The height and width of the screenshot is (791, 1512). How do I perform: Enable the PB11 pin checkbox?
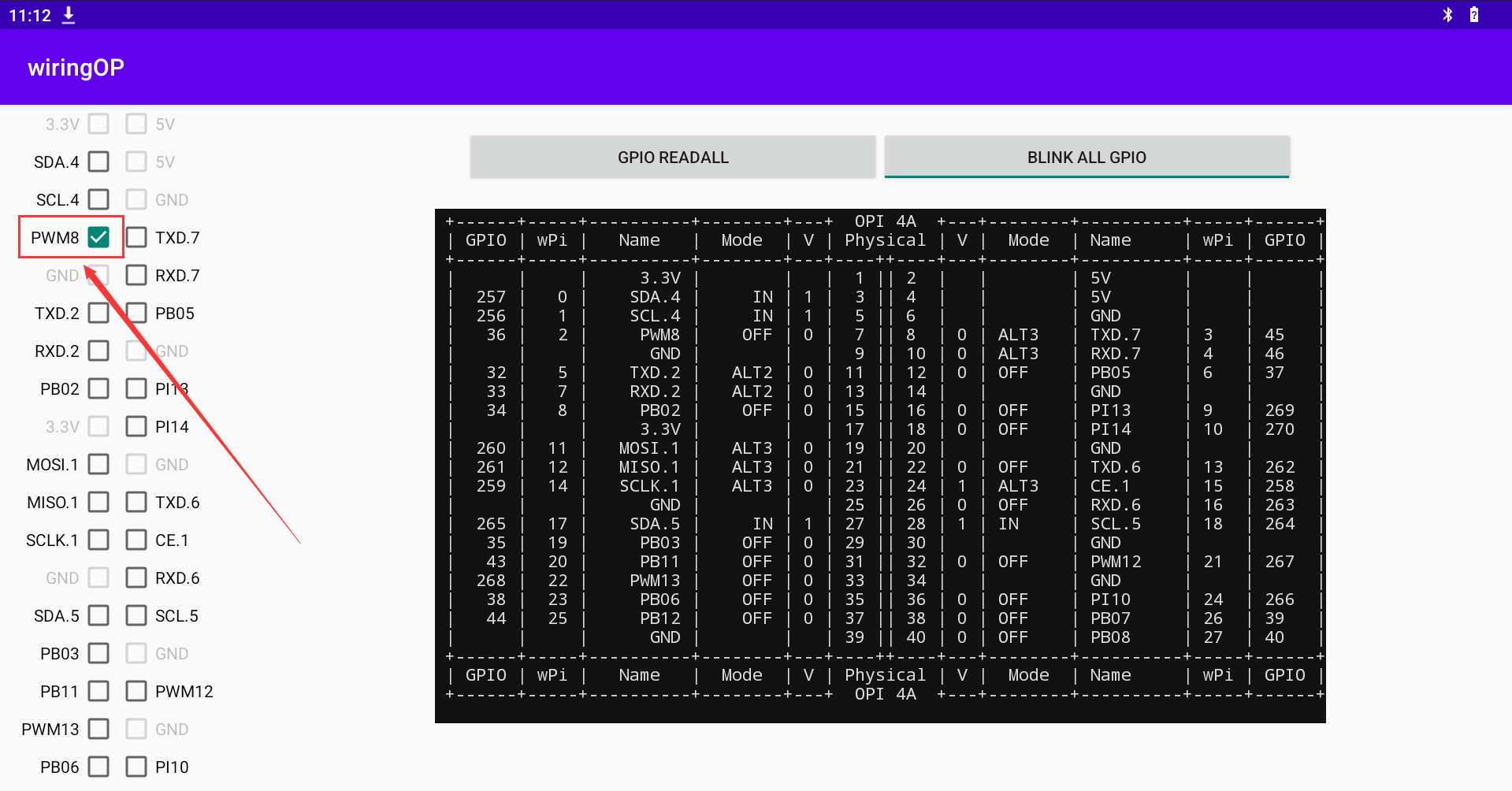point(98,691)
